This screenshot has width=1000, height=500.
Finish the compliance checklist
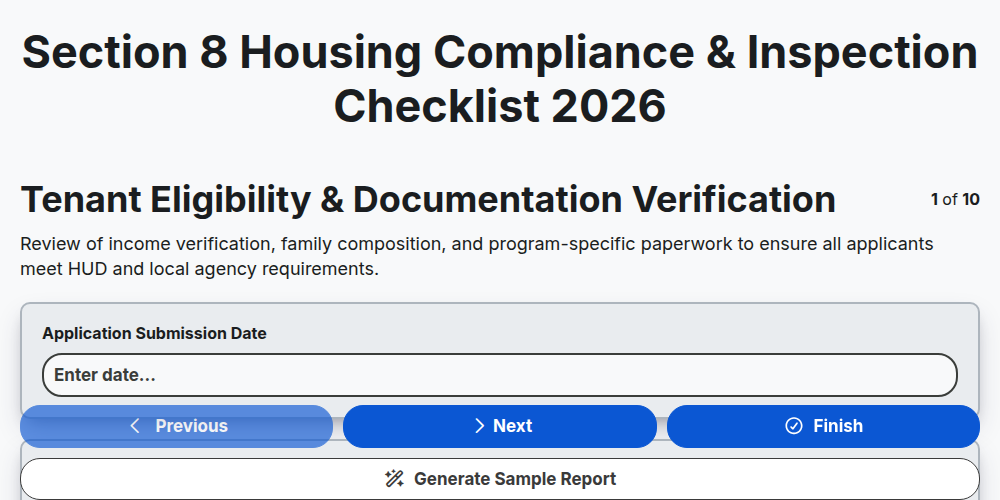823,426
